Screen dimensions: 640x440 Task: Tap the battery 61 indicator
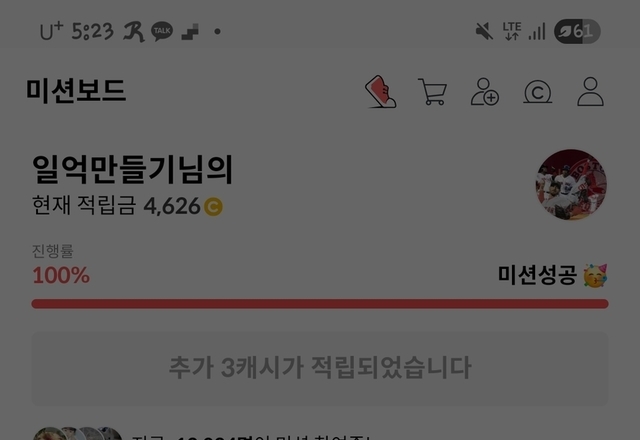[577, 31]
